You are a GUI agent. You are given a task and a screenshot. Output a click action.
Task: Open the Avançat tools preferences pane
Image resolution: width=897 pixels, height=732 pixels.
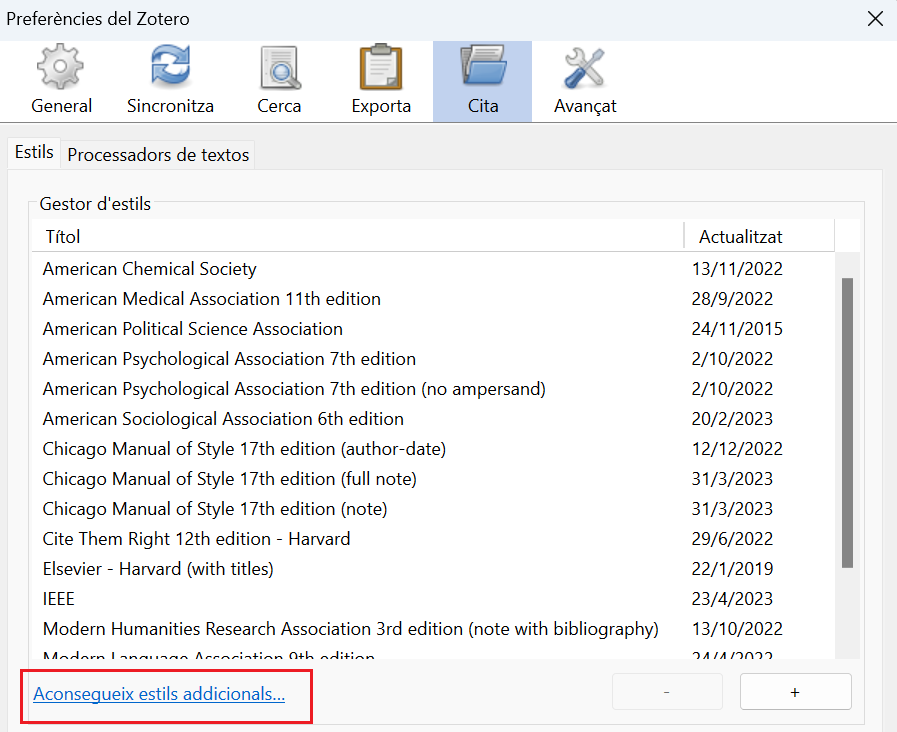tap(585, 81)
